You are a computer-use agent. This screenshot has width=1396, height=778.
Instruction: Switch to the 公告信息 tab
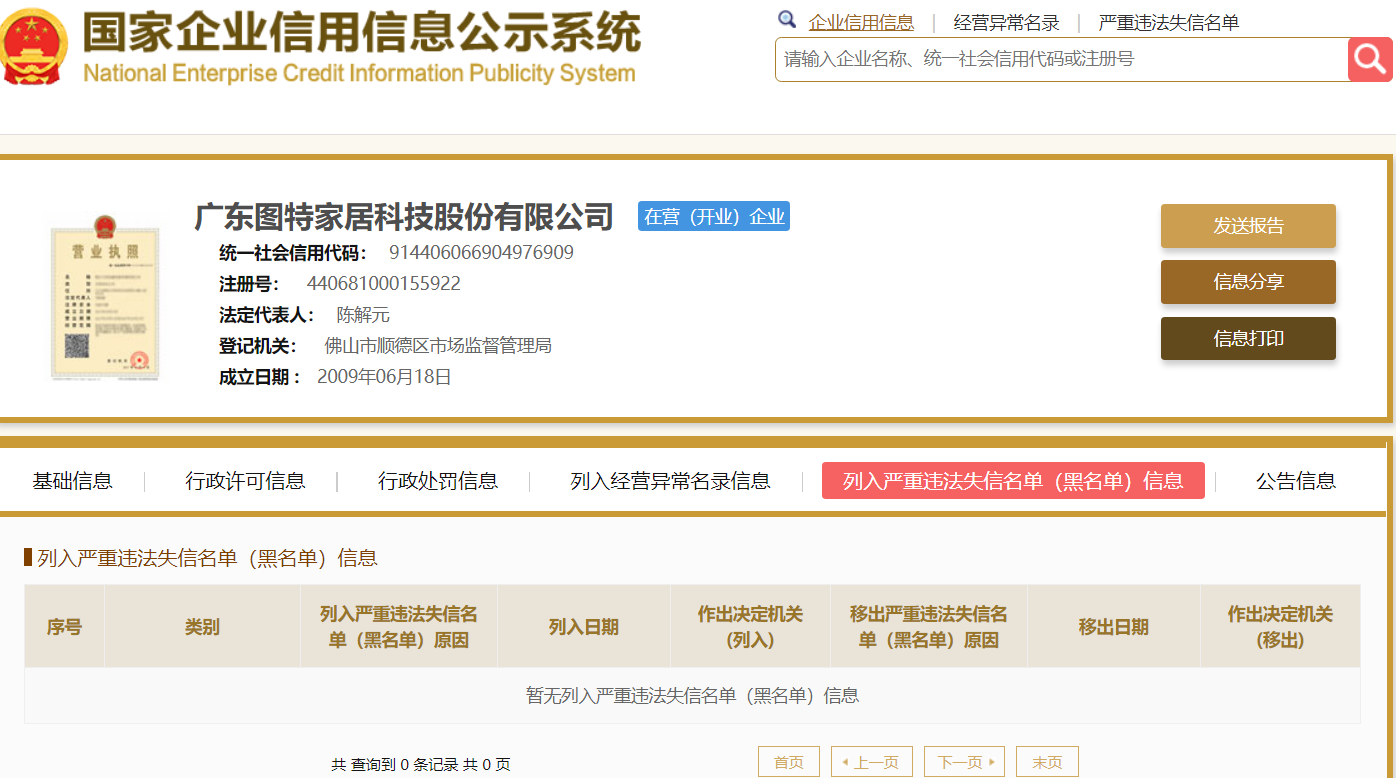[1296, 481]
